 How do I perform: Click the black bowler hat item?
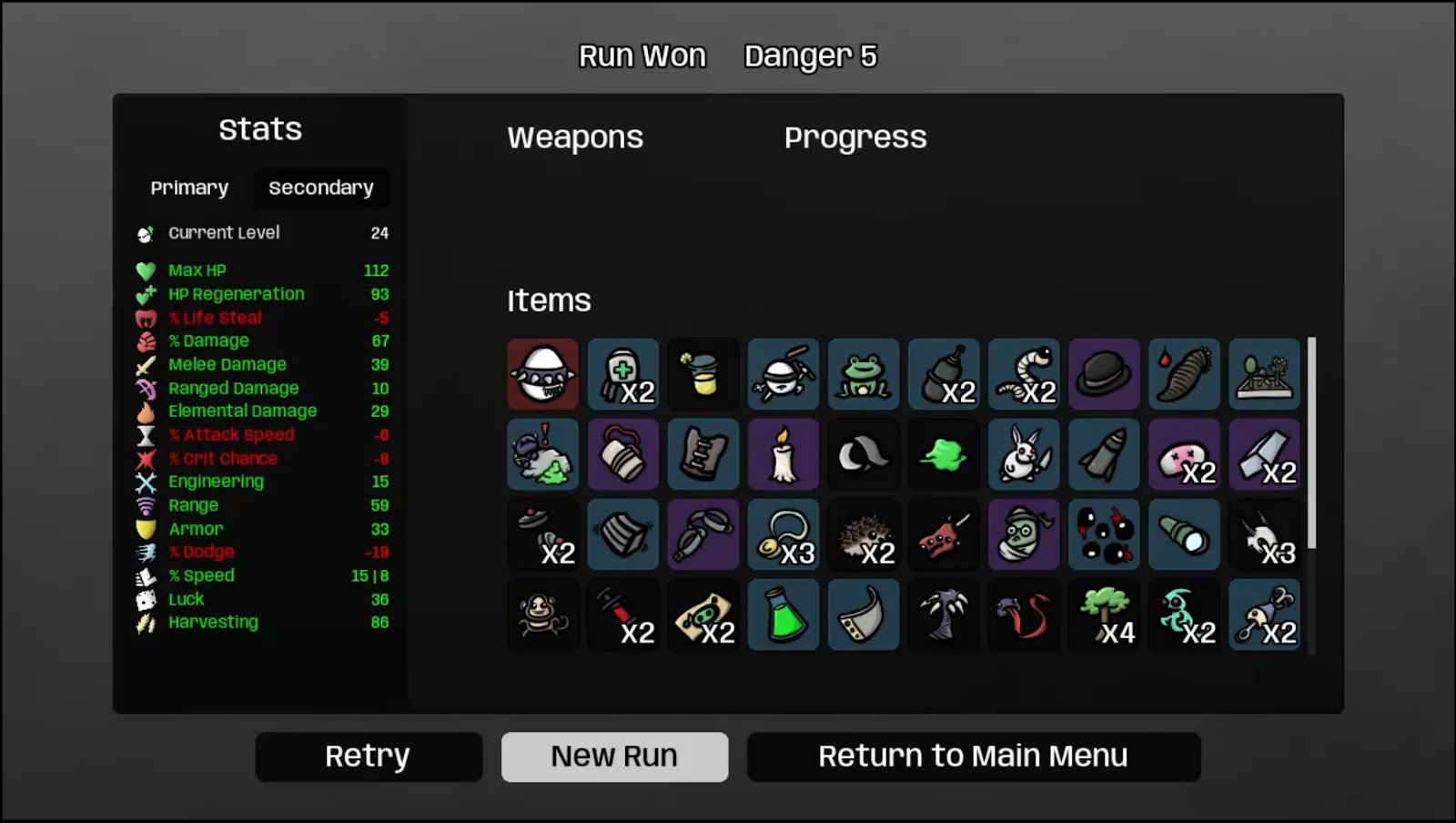1104,374
